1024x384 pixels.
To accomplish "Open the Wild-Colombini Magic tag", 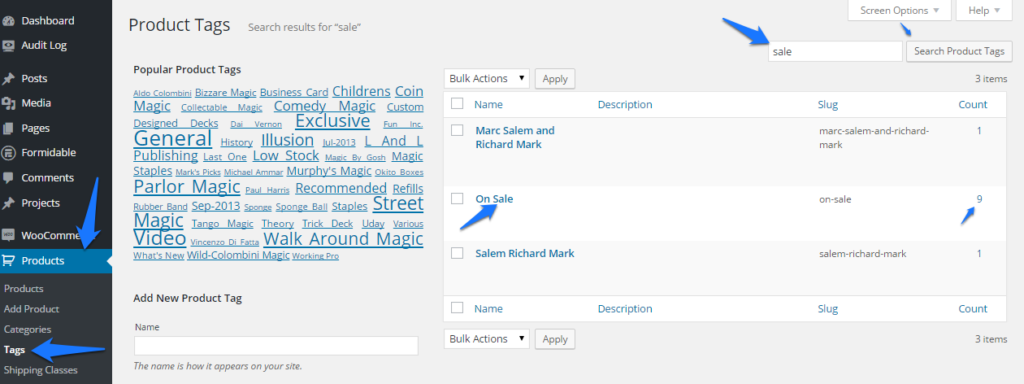I will coord(238,255).
